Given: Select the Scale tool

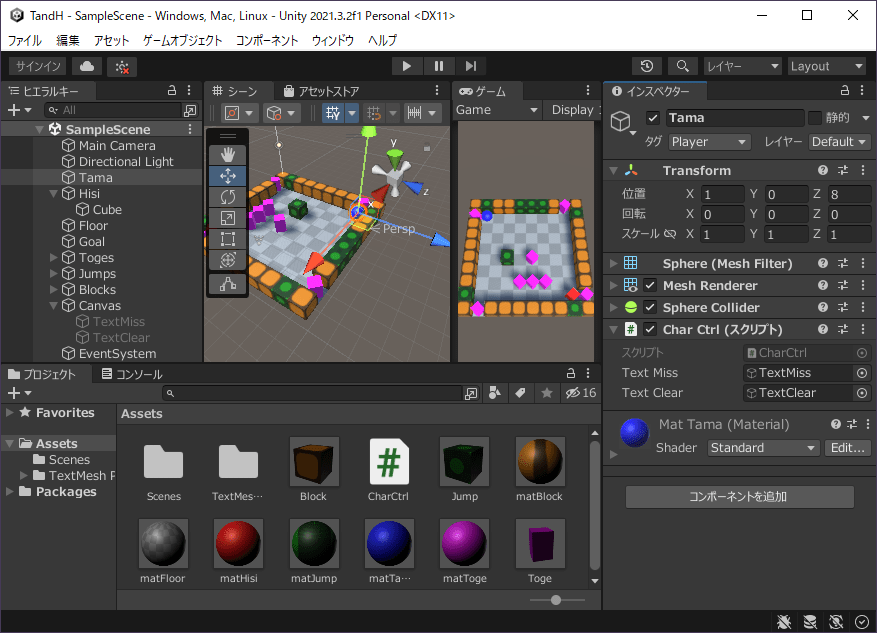Looking at the screenshot, I should pos(228,218).
